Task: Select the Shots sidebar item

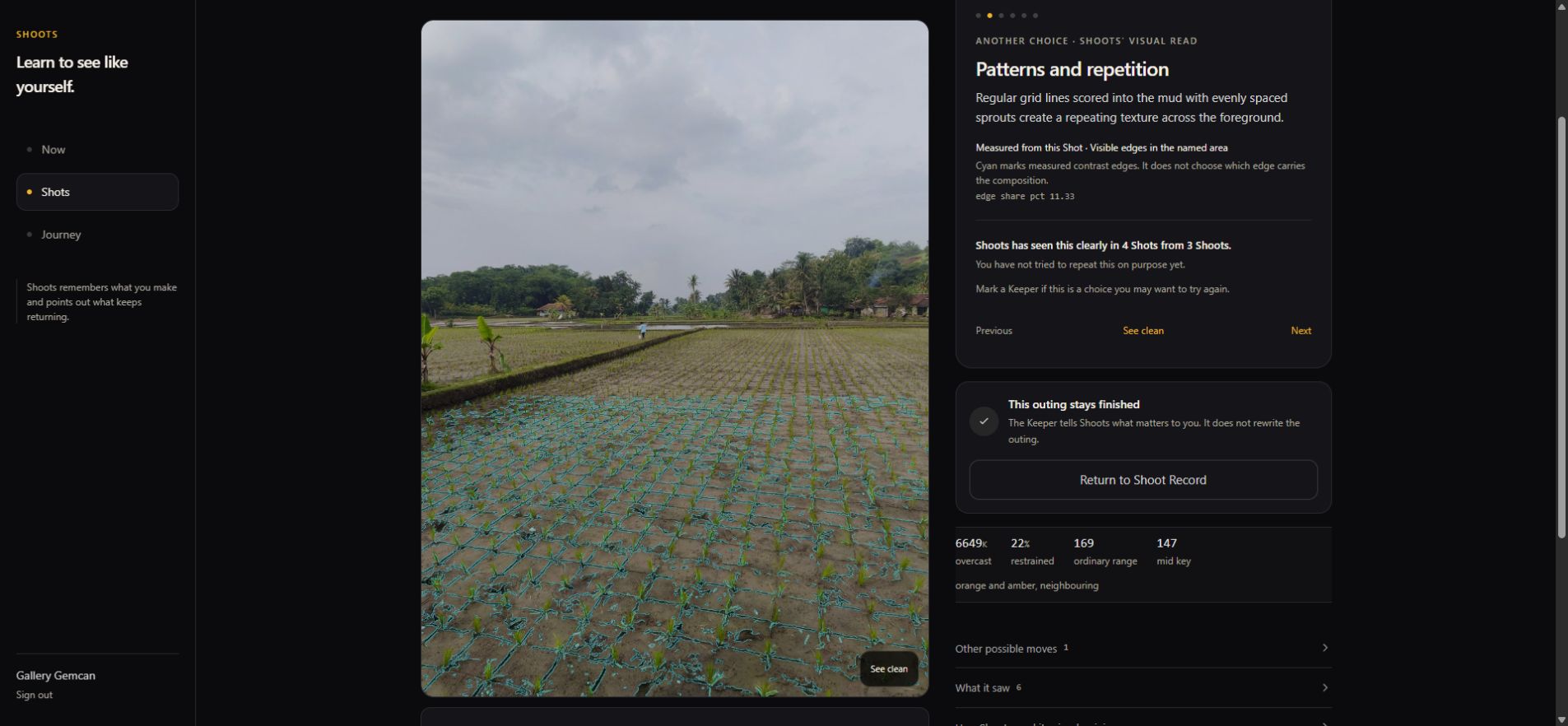Action: pos(97,192)
